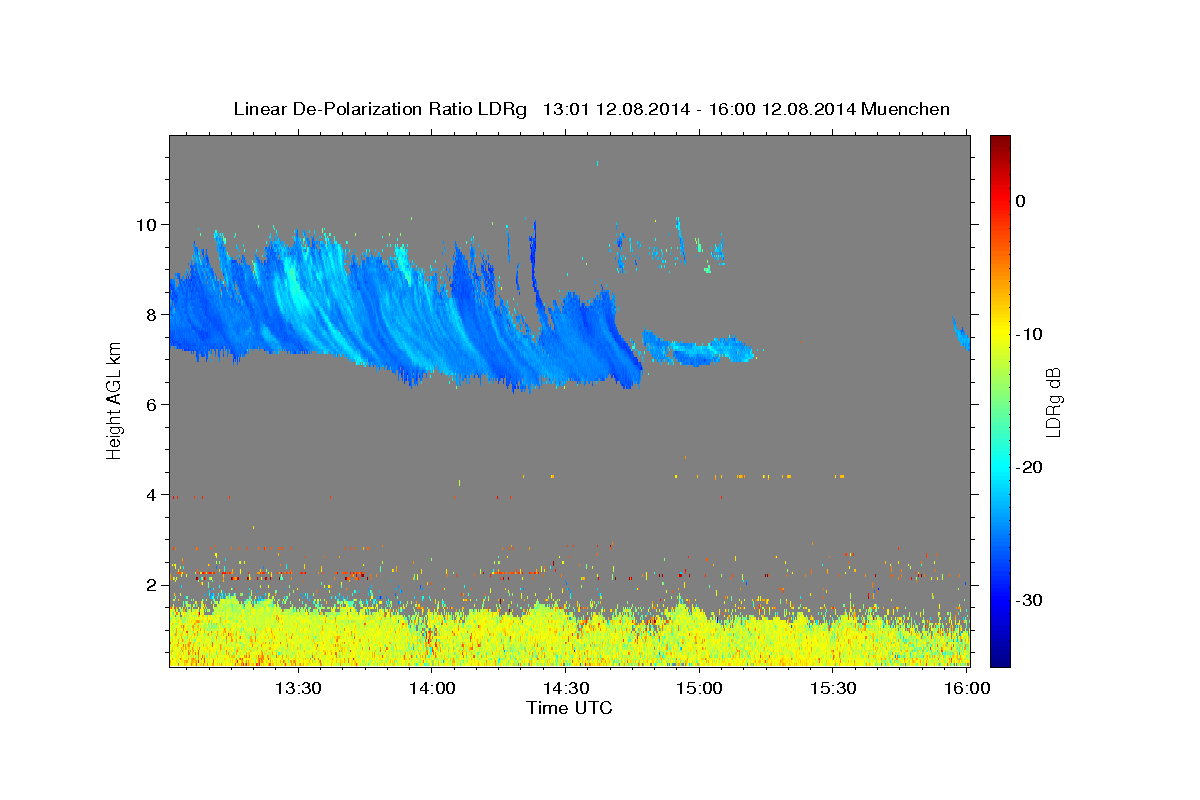Click the colorbar label '-30'
The width and height of the screenshot is (1200, 800).
[1030, 600]
